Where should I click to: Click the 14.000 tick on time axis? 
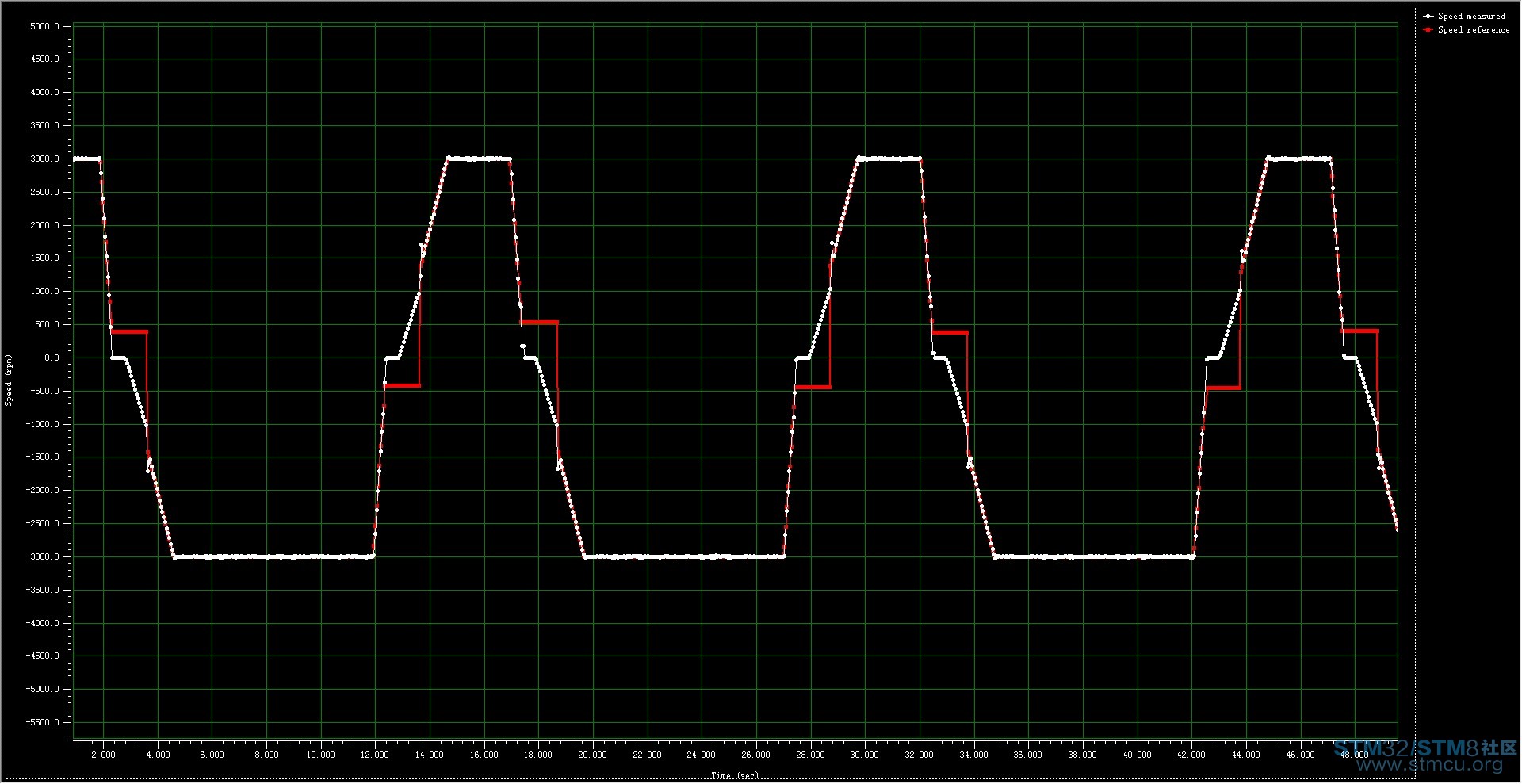click(429, 755)
